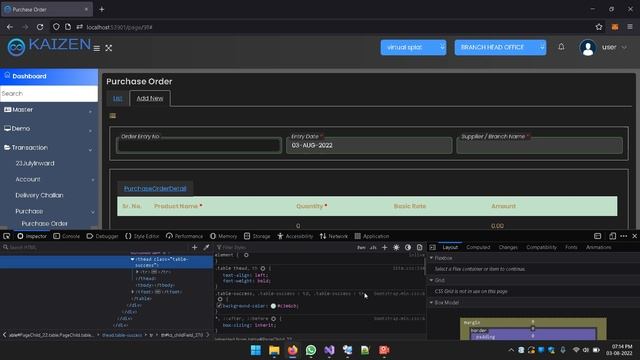Image resolution: width=640 pixels, height=360 pixels.
Task: Toggle responsive design mode icon
Action: click(612, 236)
